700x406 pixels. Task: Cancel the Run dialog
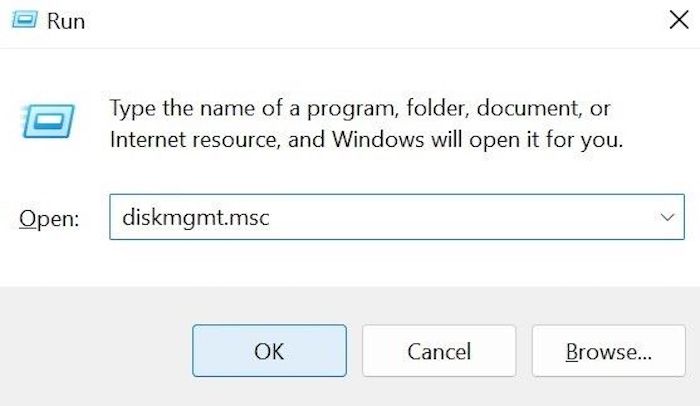[439, 351]
